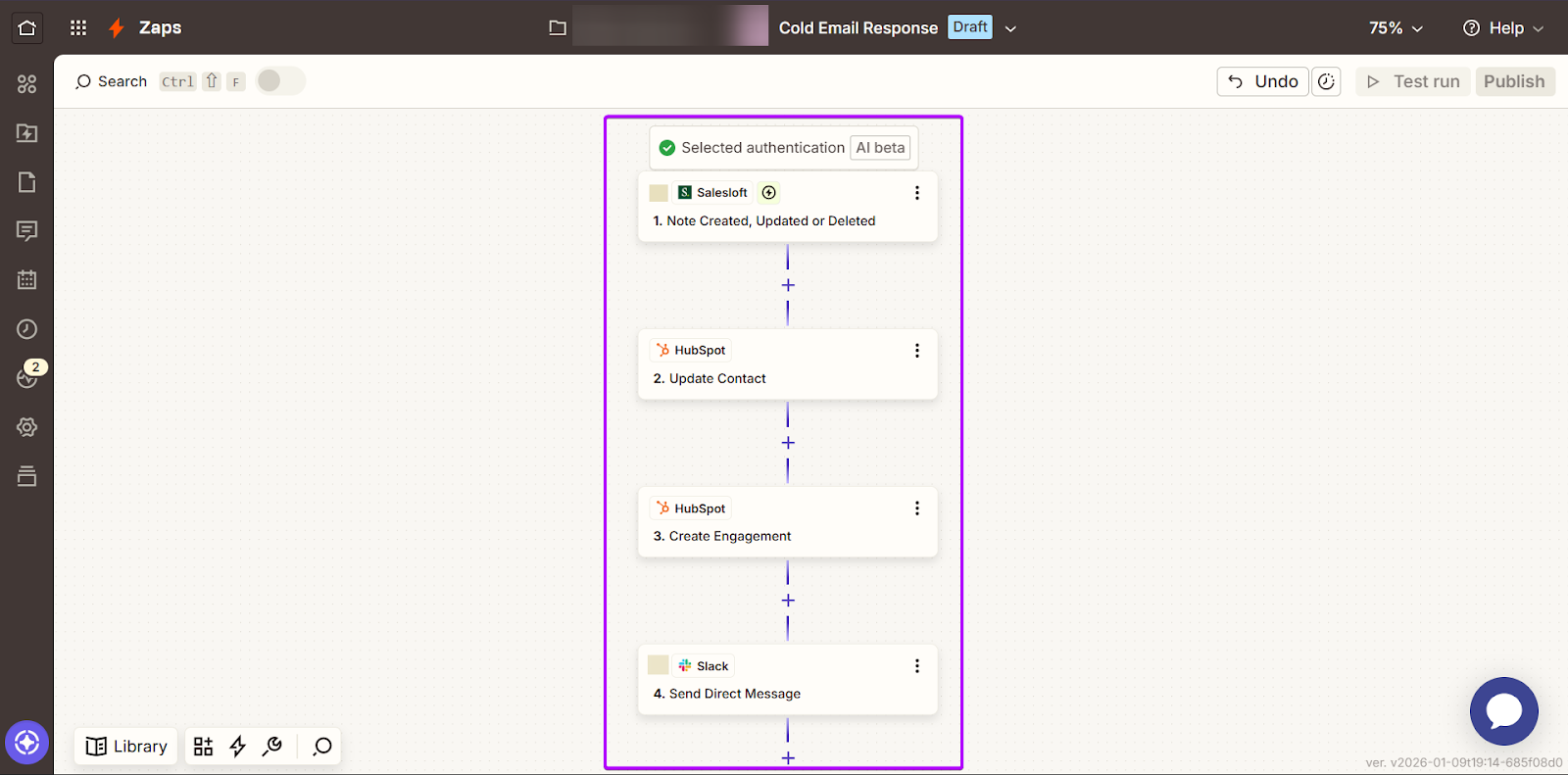Open the apps grid menu
Screen dimensions: 1568x775
[78, 27]
